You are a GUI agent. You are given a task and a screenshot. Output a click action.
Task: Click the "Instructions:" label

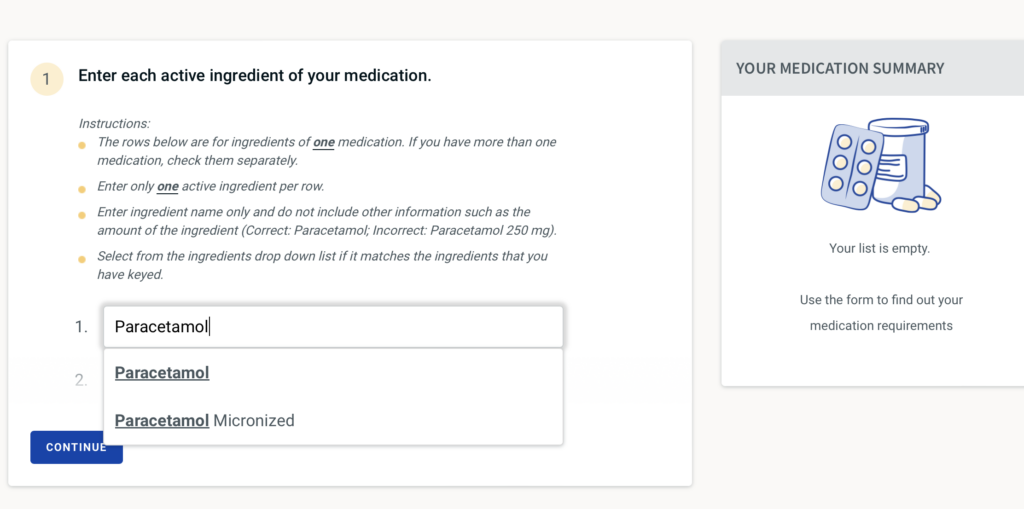114,124
